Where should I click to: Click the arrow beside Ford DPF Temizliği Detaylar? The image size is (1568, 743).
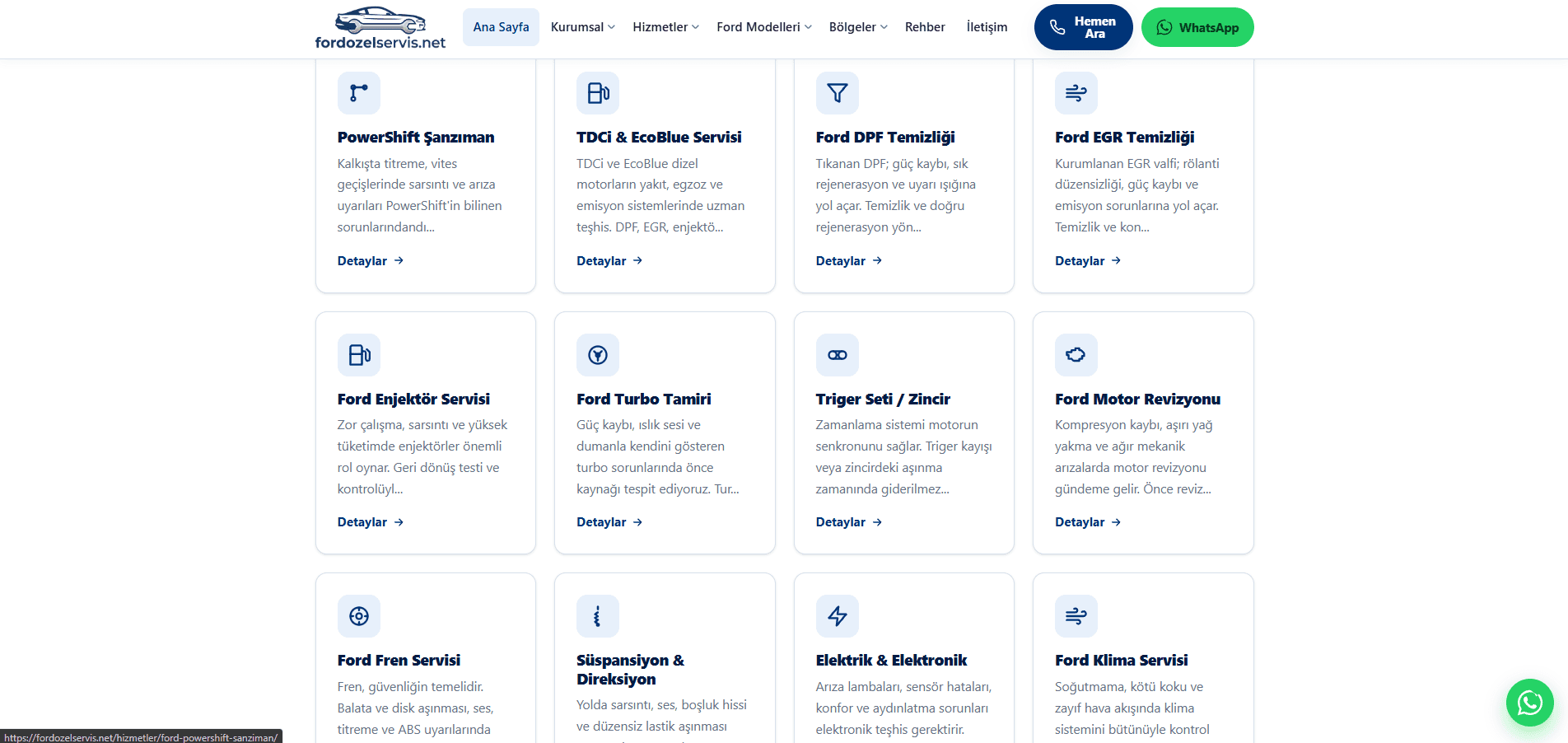pyautogui.click(x=877, y=260)
